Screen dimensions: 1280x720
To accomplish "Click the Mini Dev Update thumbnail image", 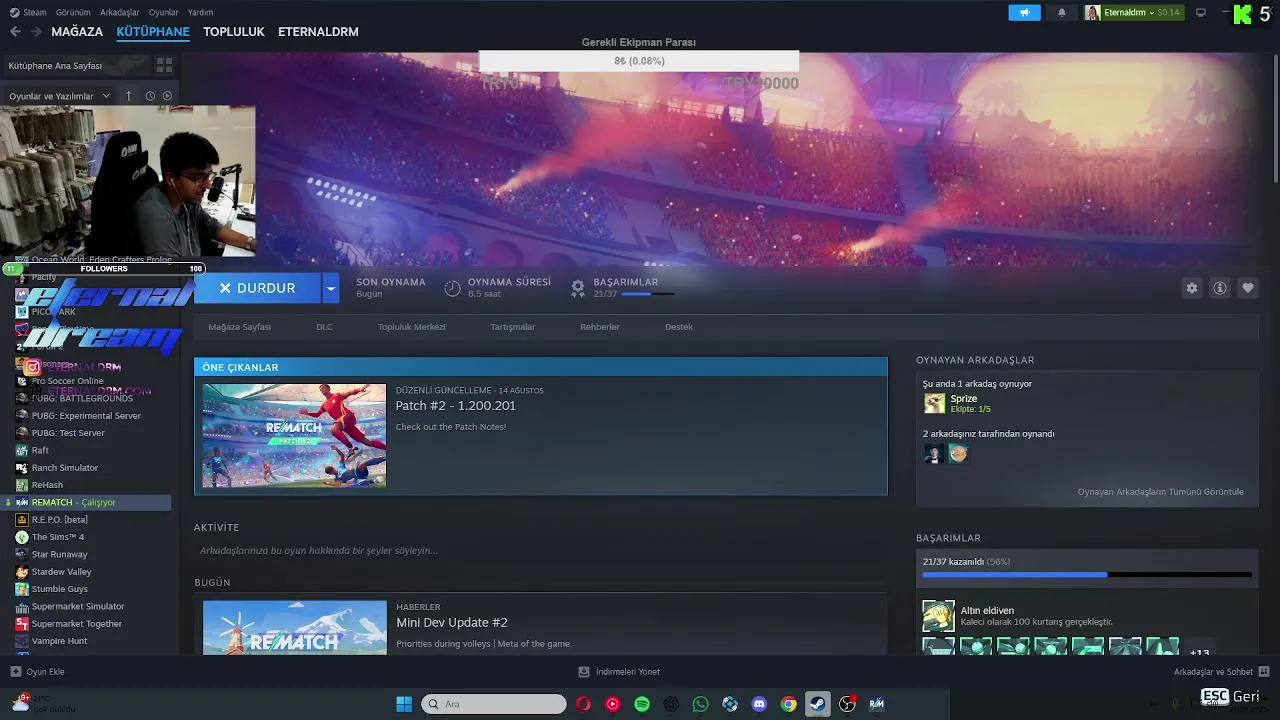I will [x=294, y=628].
